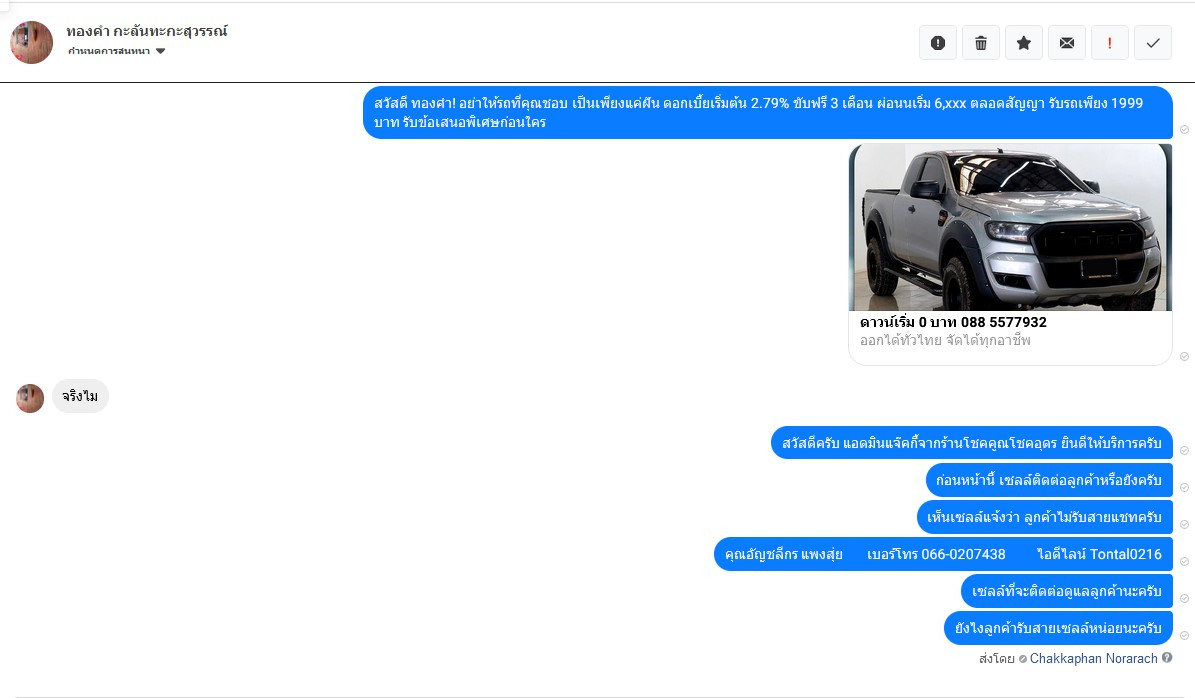Mark conversation as spam with exclamation circle icon
Image resolution: width=1195 pixels, height=698 pixels.
[937, 43]
